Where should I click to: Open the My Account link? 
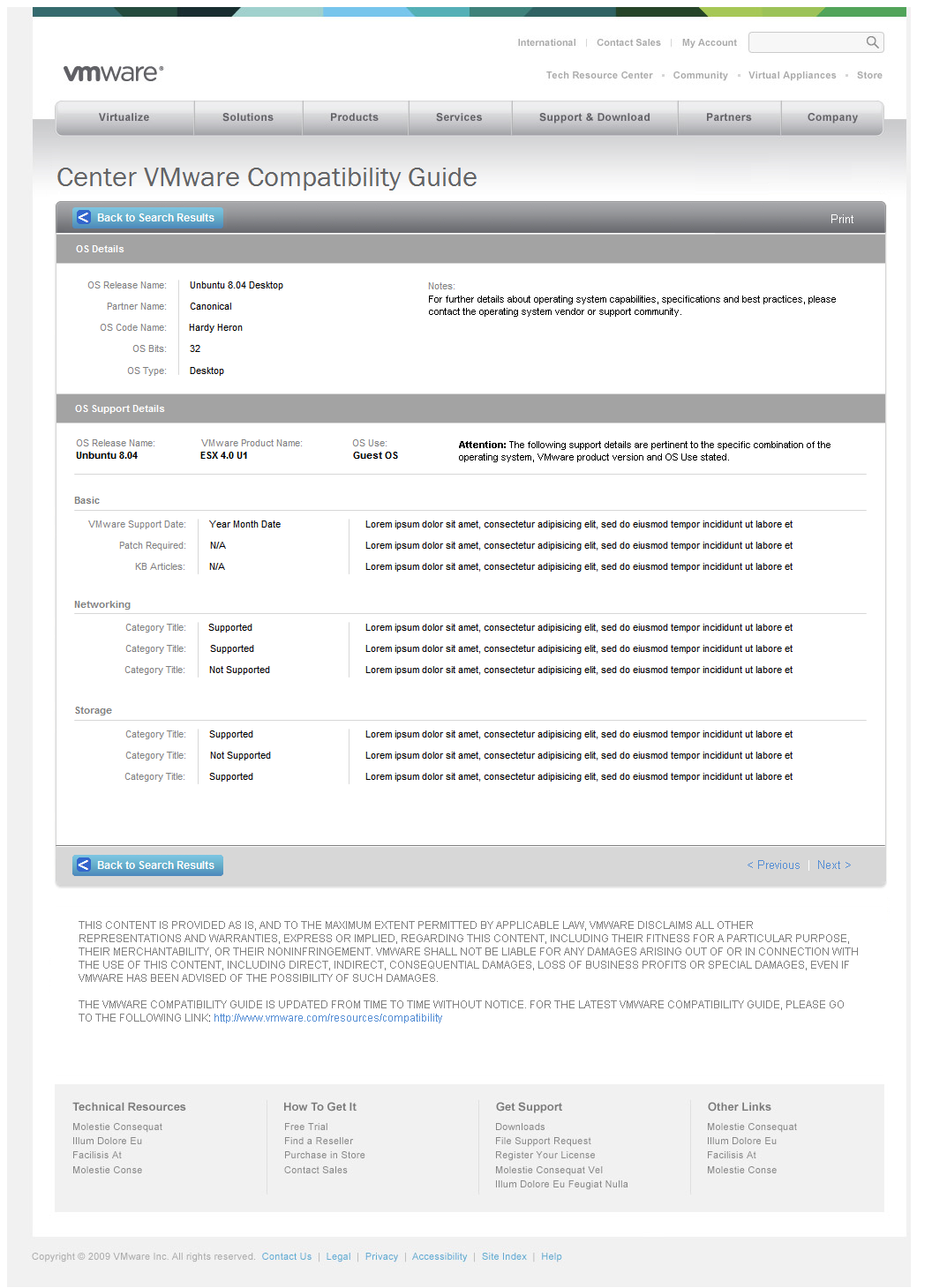click(x=709, y=42)
